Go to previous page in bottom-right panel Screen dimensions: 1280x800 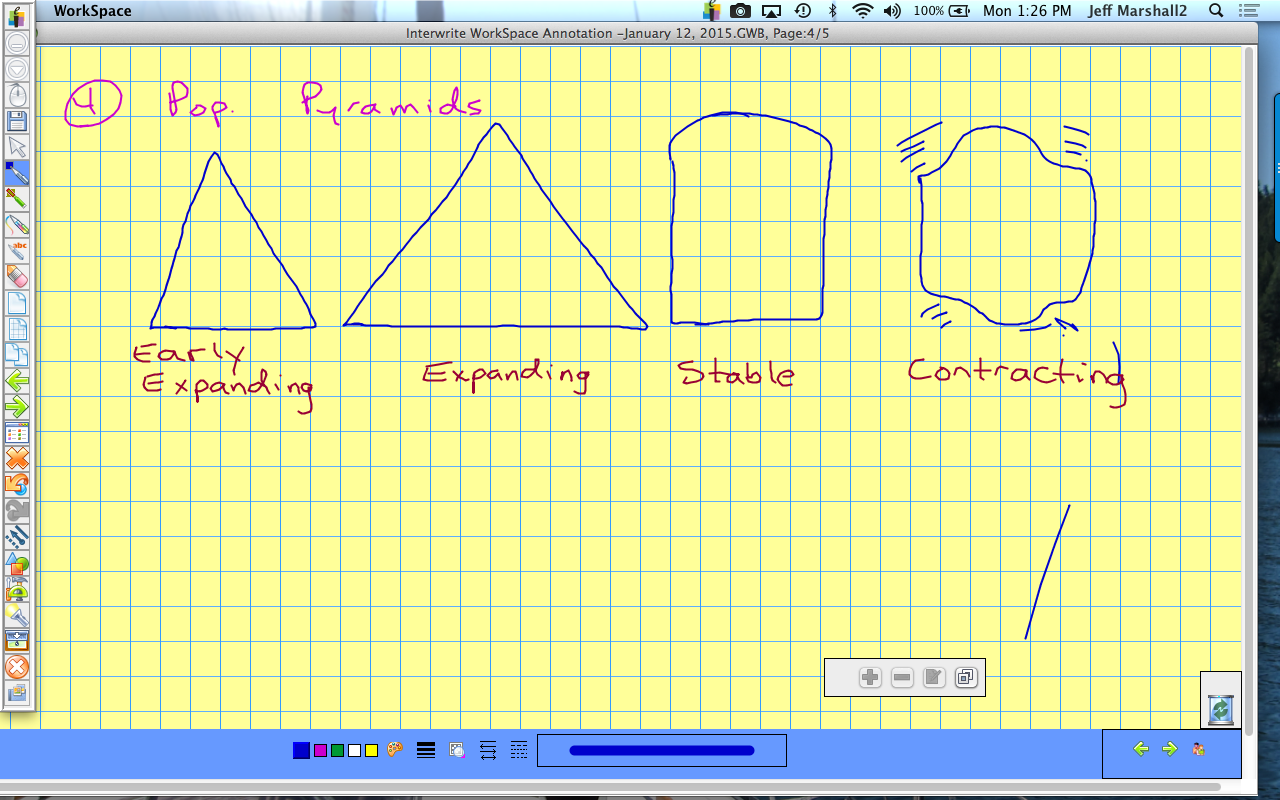1141,749
